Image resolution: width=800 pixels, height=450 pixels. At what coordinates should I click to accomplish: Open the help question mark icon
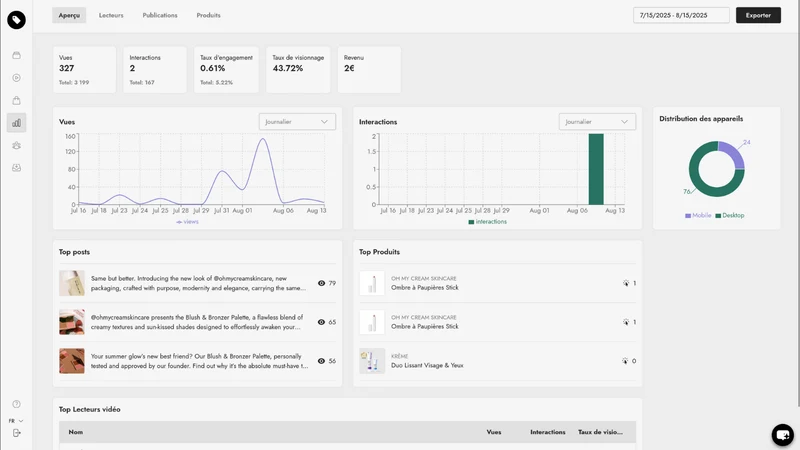point(16,404)
